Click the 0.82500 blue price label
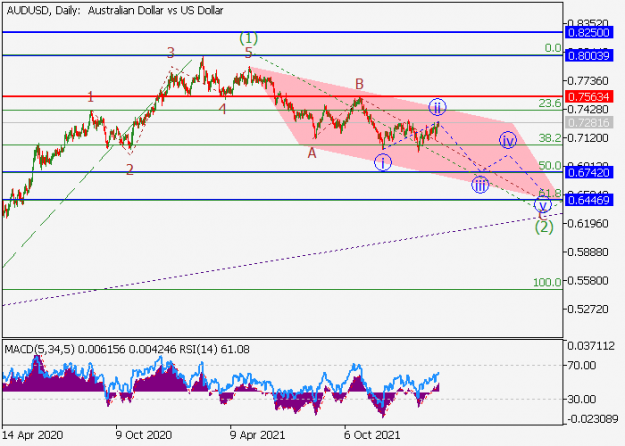Screen dimensions: 625x446 [x=589, y=33]
